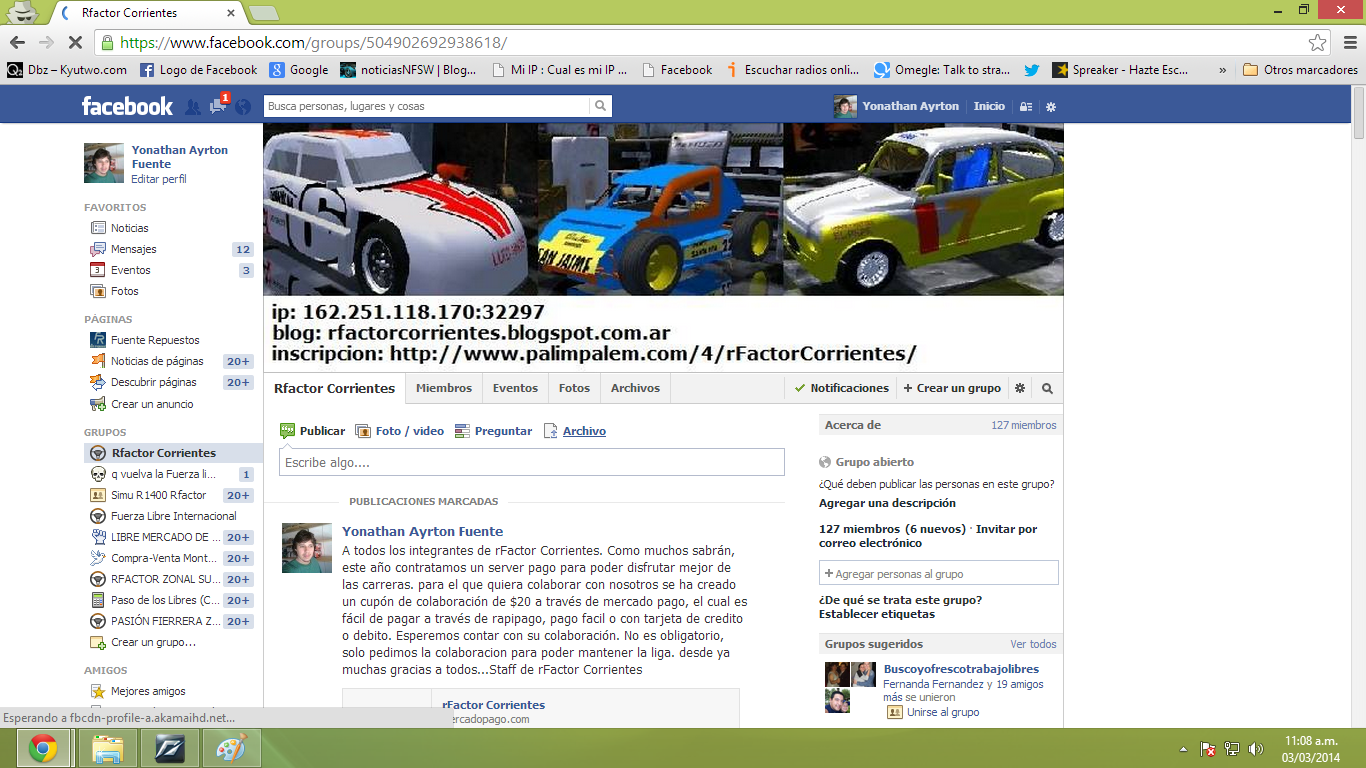1366x768 pixels.
Task: Open Chrome from Windows taskbar
Action: [x=43, y=748]
